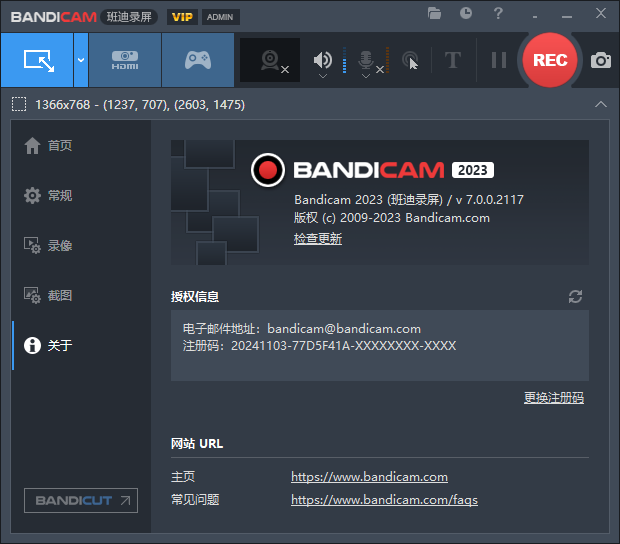The width and height of the screenshot is (620, 544).
Task: Toggle the microphone recording
Action: coord(366,60)
